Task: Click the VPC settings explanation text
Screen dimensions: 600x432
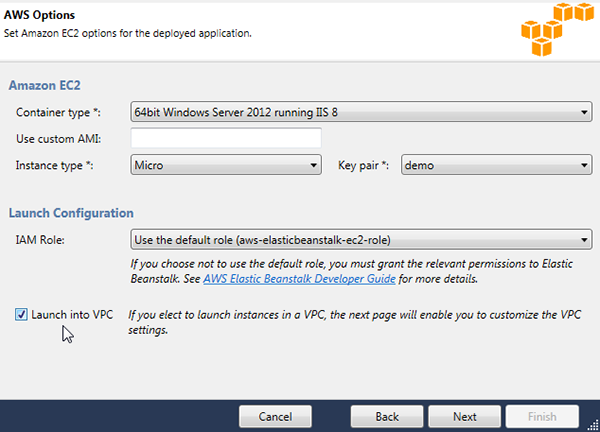Action: [354, 322]
